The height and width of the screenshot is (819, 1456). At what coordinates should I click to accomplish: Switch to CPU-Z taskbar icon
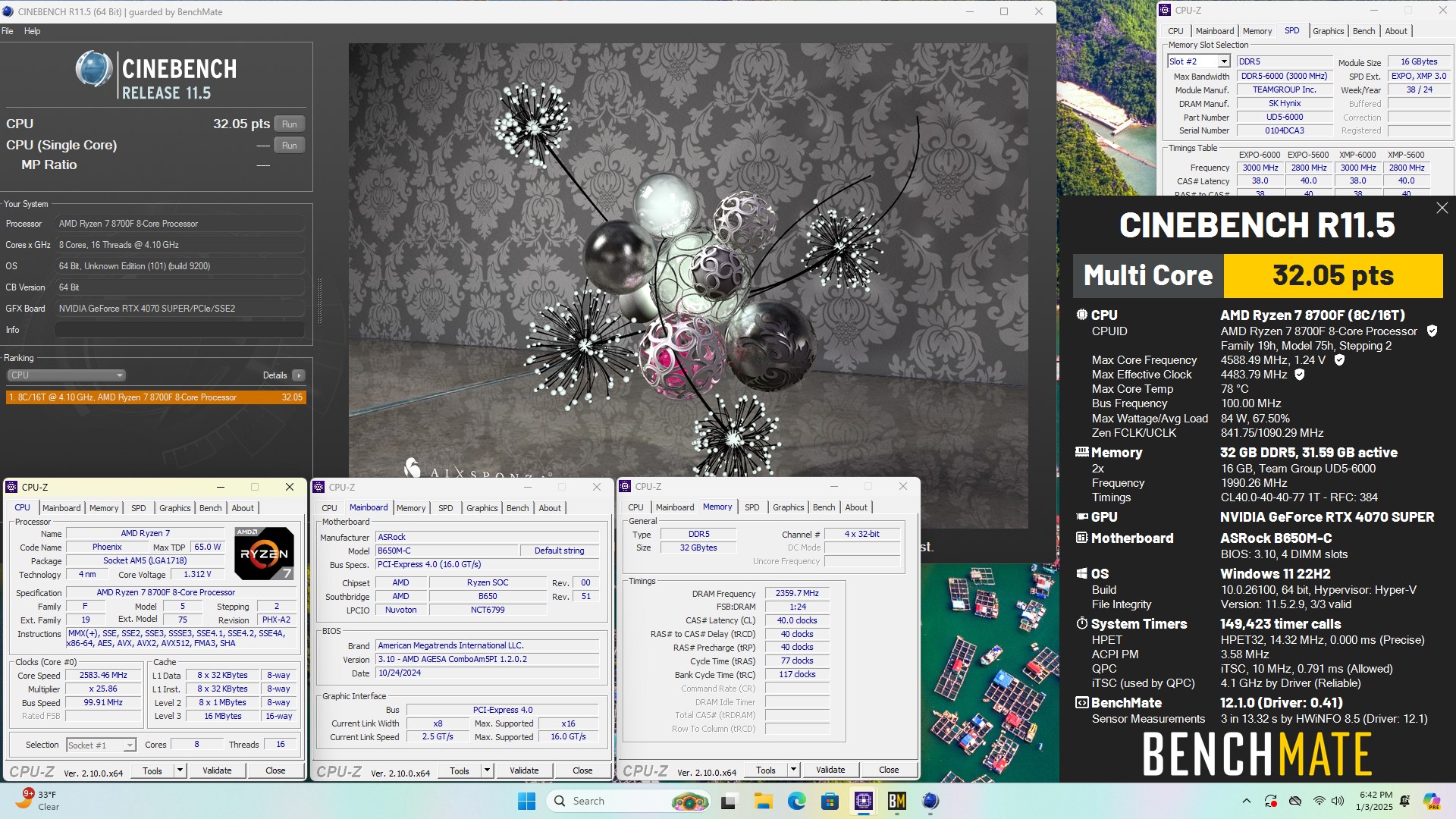[x=863, y=801]
